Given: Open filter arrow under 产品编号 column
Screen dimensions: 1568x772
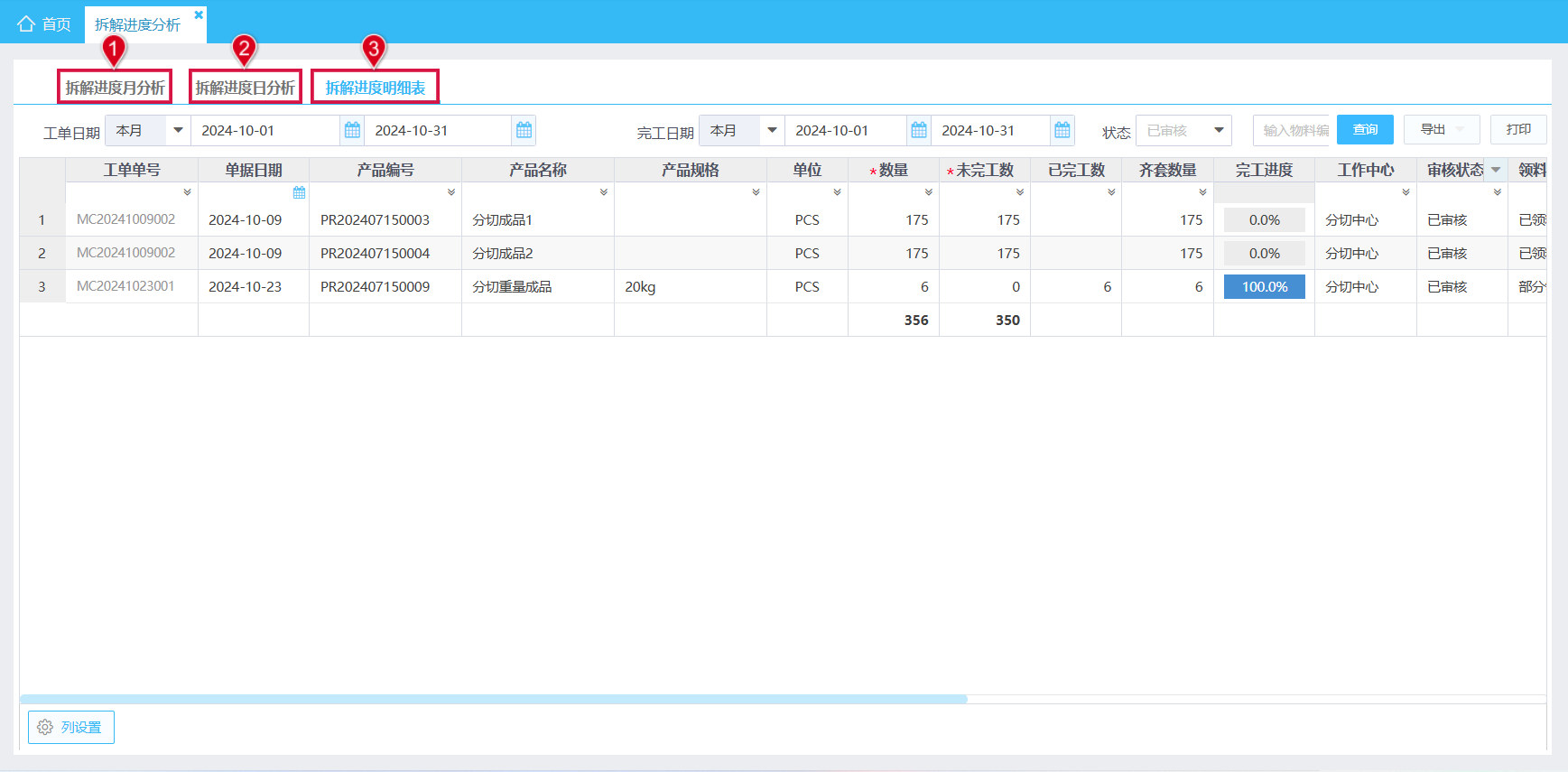Looking at the screenshot, I should tap(451, 192).
